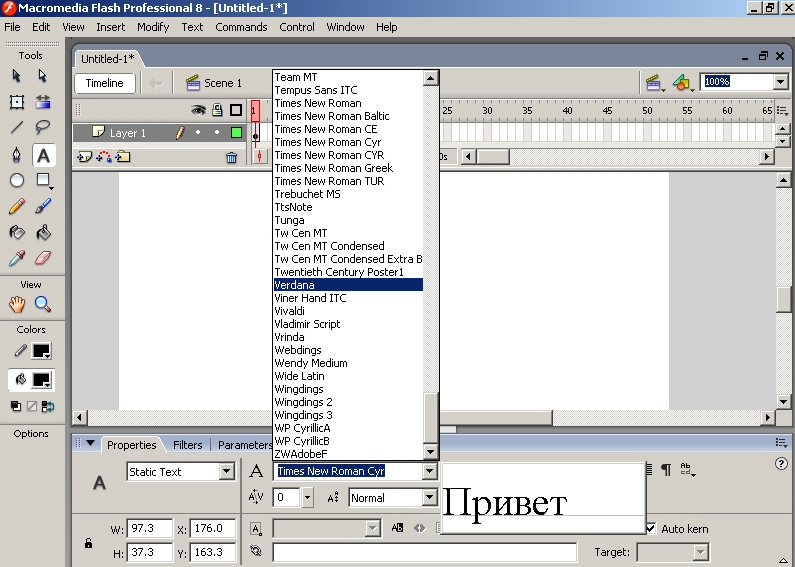Select the Eyedropper tool
The height and width of the screenshot is (567, 795).
point(17,259)
